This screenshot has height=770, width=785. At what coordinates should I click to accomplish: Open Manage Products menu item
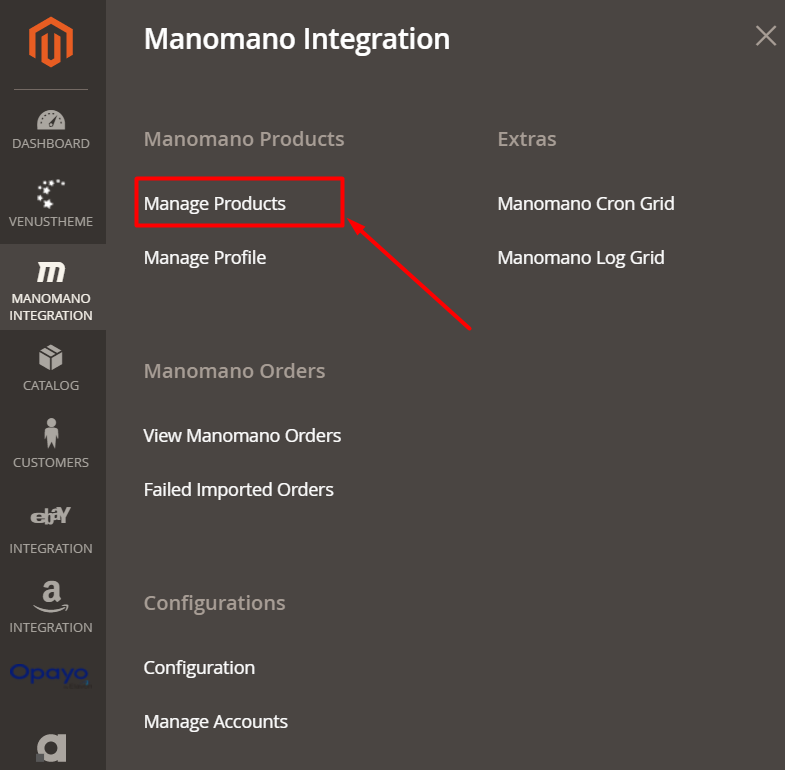coord(215,204)
